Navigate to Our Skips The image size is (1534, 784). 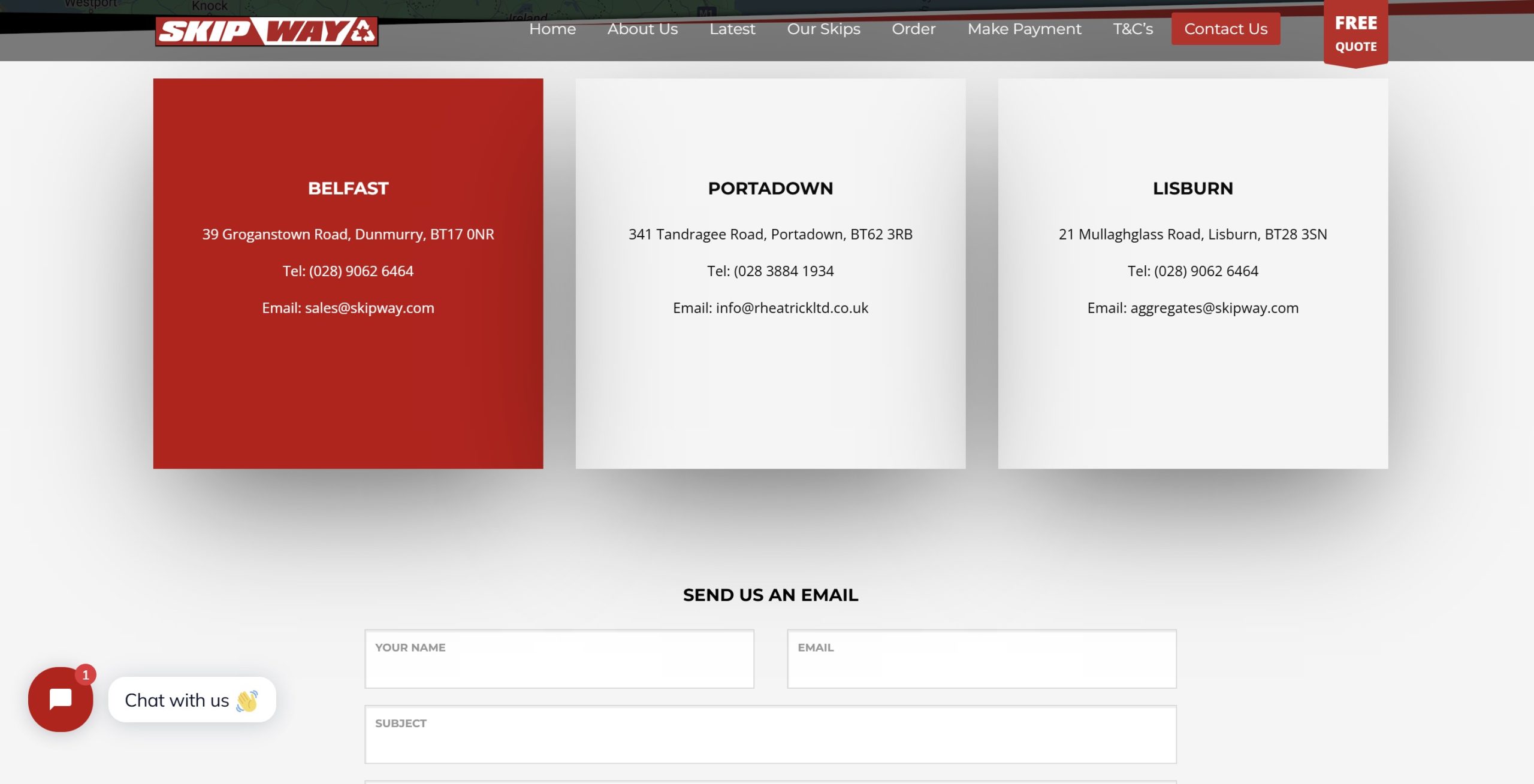point(823,29)
